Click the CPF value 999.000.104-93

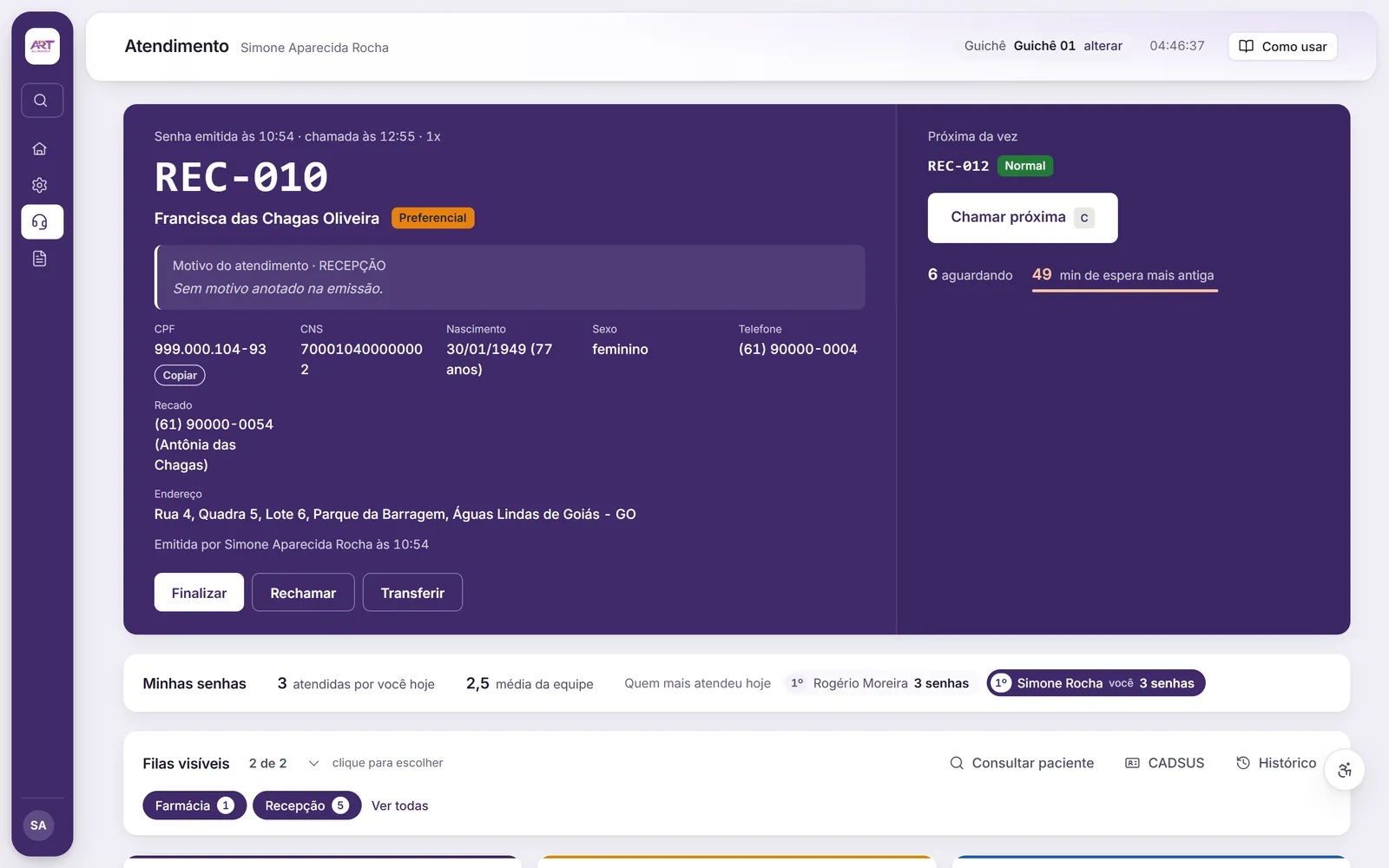[x=210, y=349]
